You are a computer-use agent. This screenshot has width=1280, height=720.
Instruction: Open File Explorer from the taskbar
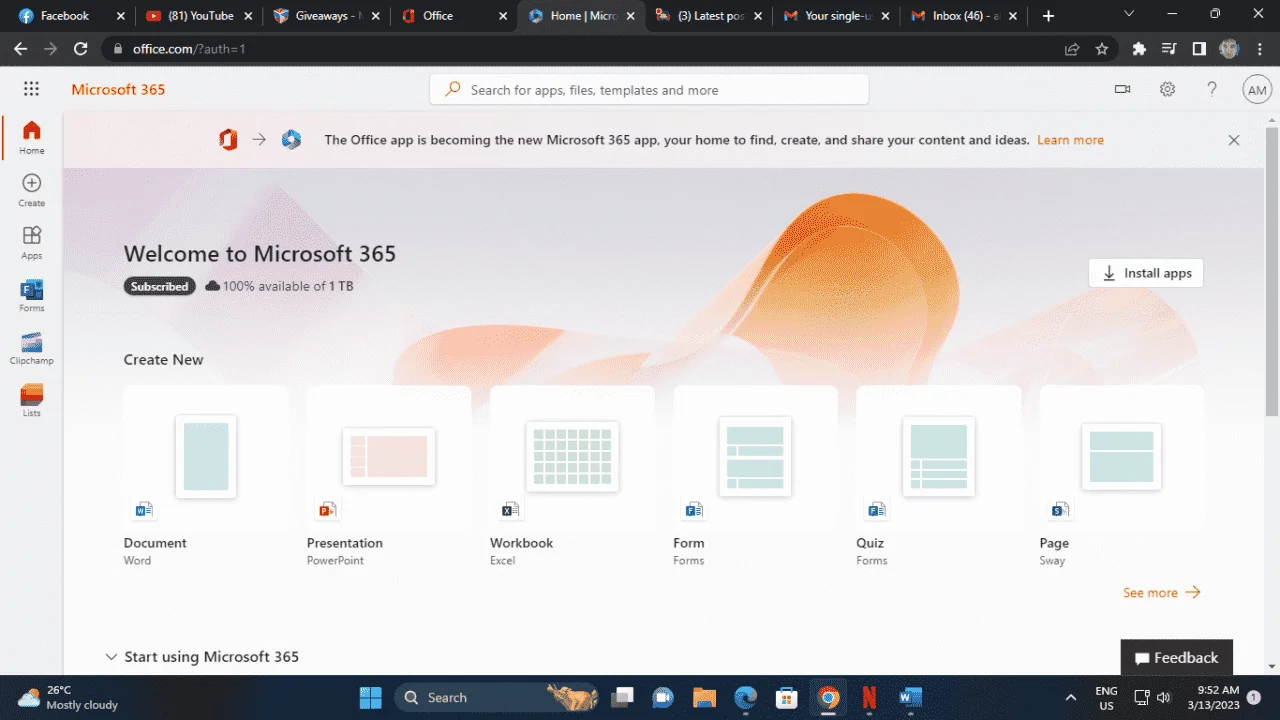[x=704, y=697]
